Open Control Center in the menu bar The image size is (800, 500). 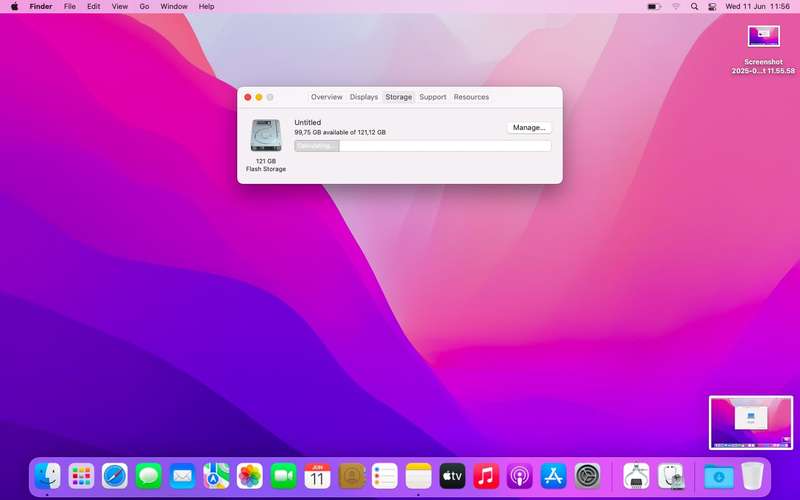click(x=712, y=7)
